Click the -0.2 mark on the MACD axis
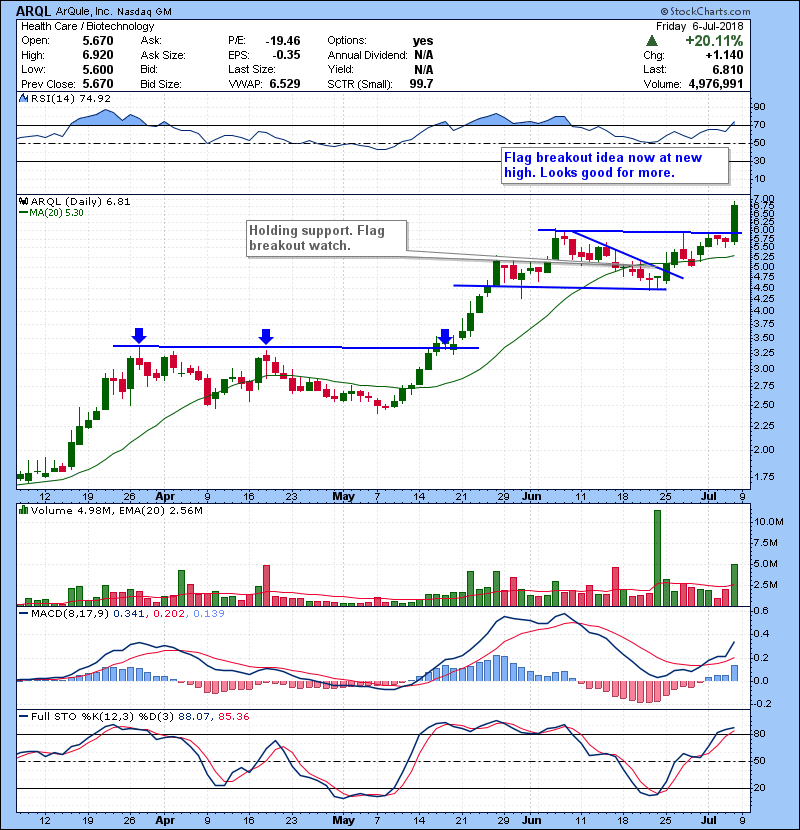The width and height of the screenshot is (800, 830). (x=761, y=704)
